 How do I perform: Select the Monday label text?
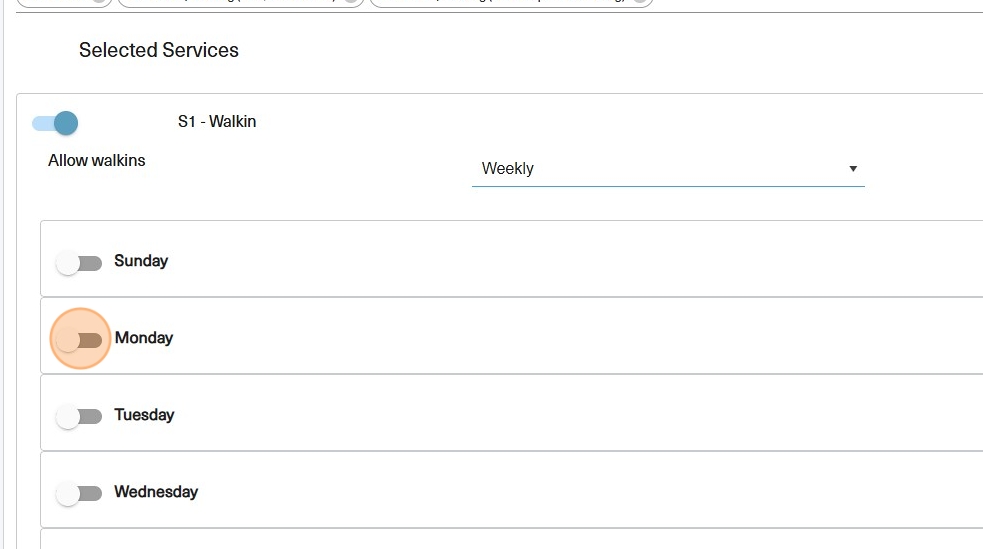pos(144,338)
